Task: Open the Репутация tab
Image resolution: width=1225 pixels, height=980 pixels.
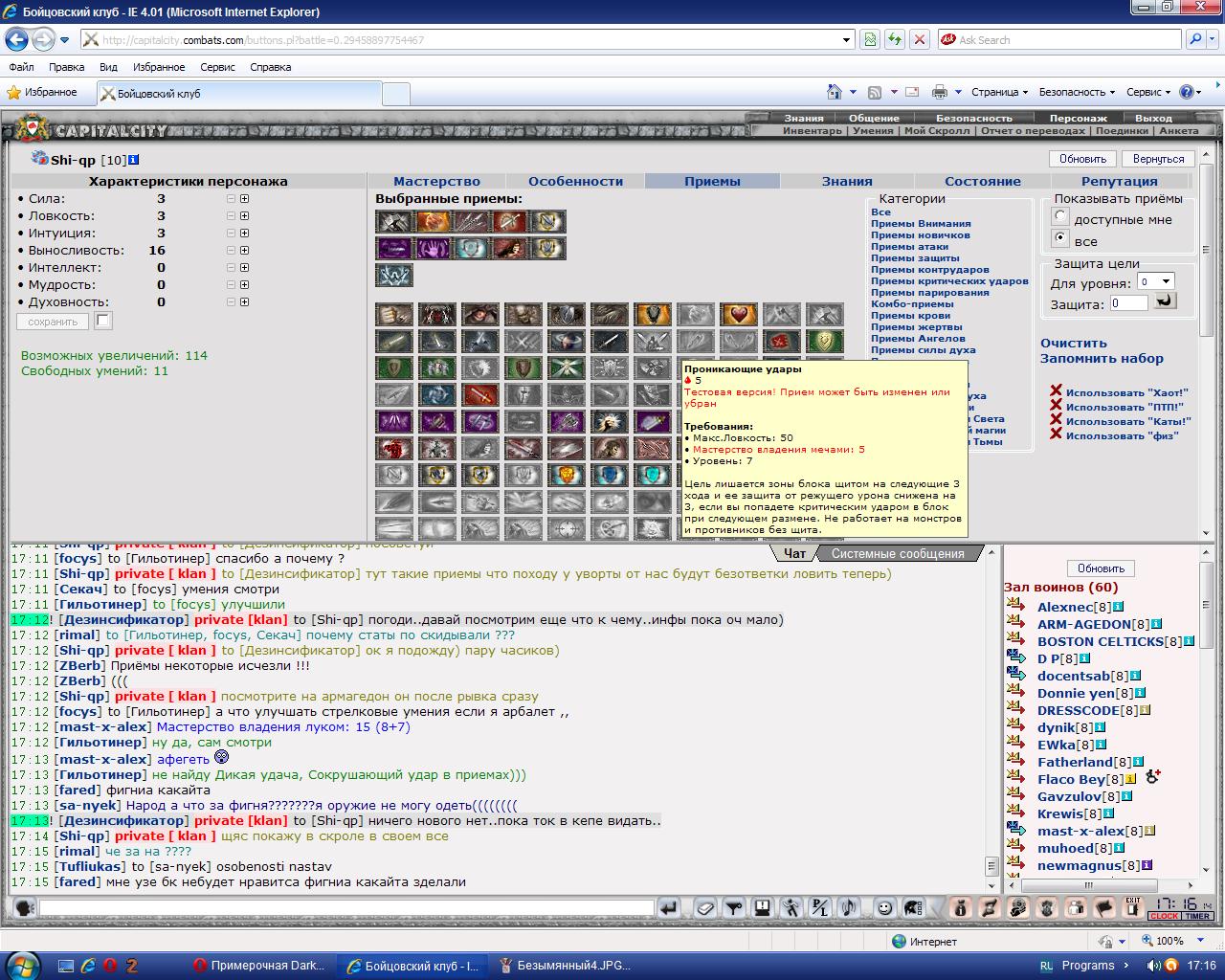Action: point(1119,181)
